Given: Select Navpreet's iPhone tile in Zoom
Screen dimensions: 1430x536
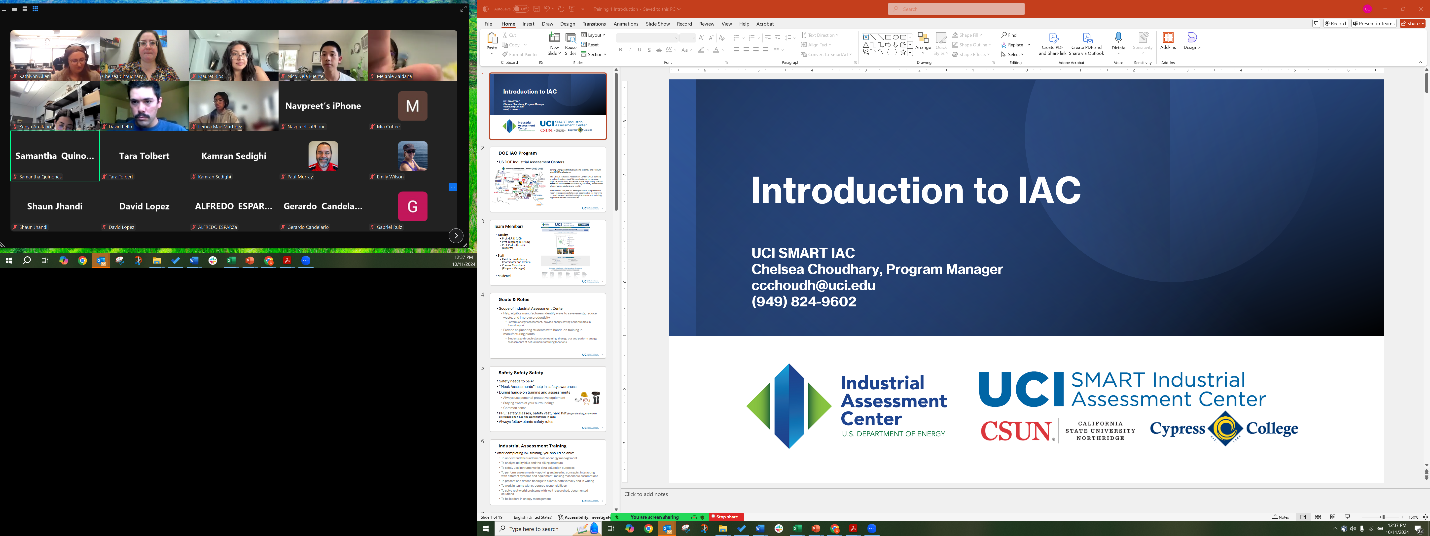Looking at the screenshot, I should point(323,106).
